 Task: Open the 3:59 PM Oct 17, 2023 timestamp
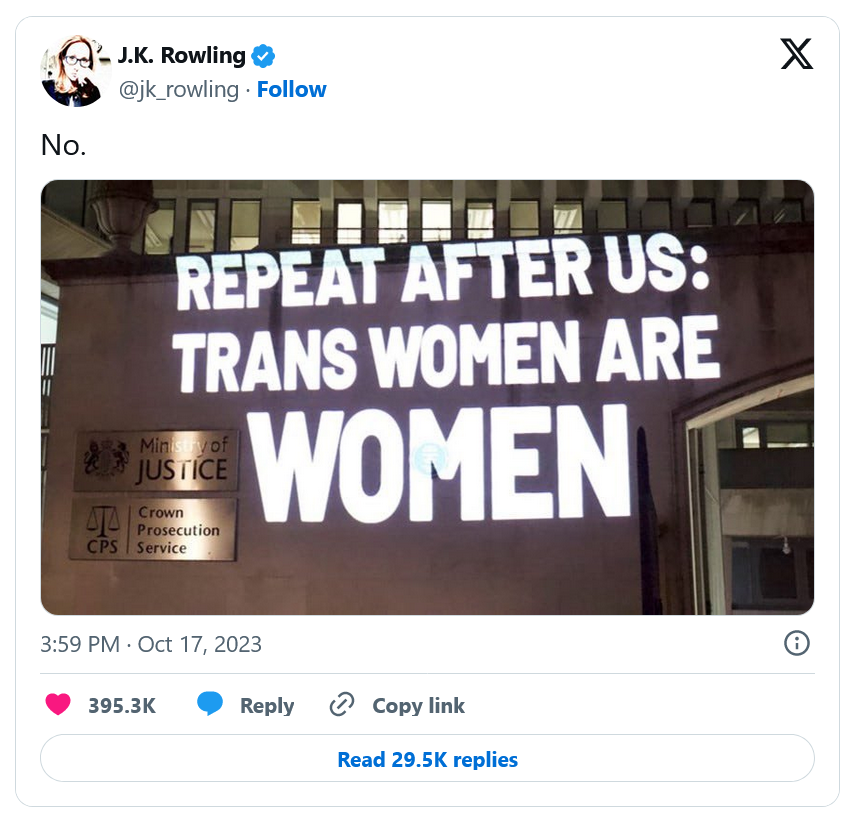151,644
